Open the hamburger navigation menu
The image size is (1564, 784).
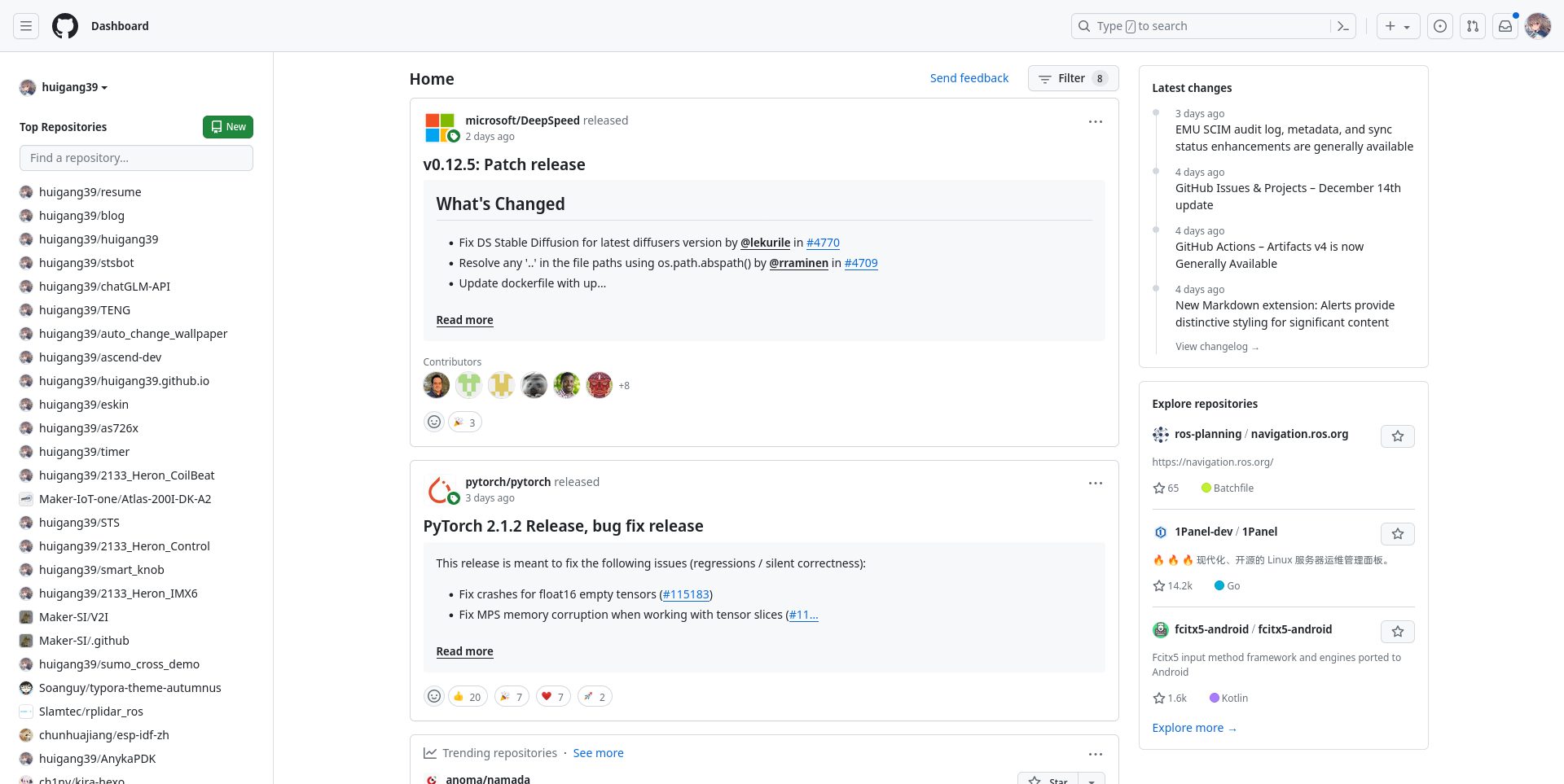[x=26, y=26]
